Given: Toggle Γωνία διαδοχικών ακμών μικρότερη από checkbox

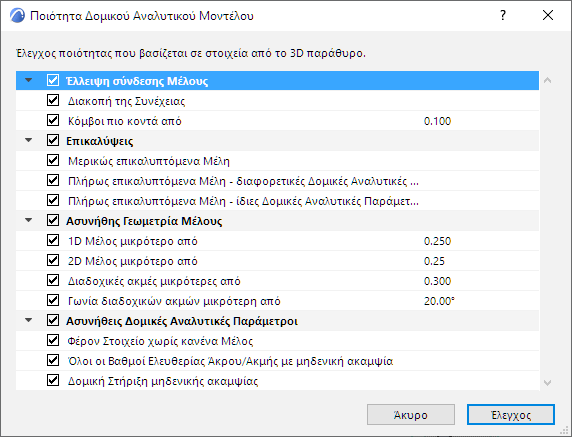Looking at the screenshot, I should tap(53, 301).
